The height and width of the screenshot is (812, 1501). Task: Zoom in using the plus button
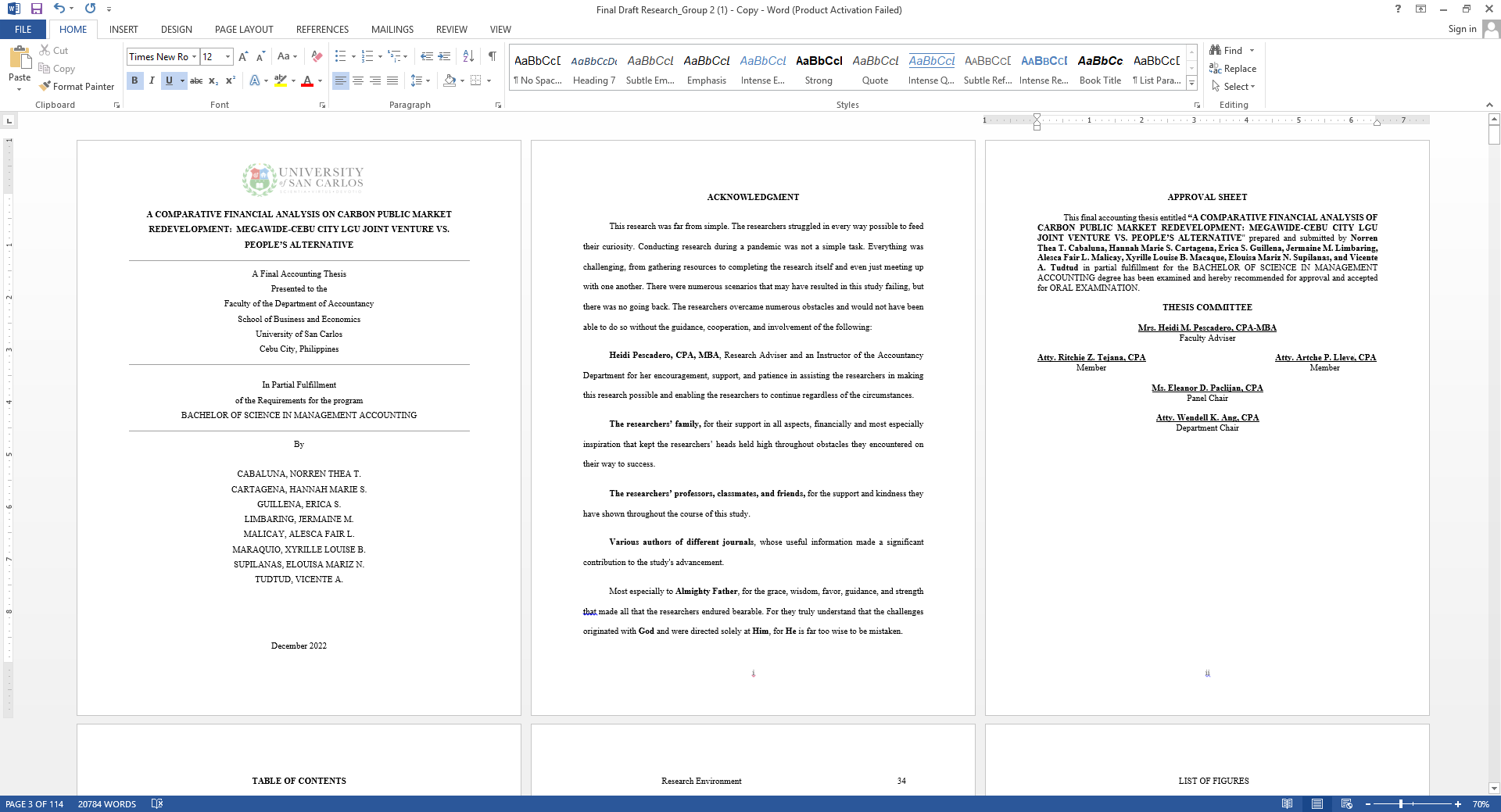[x=1458, y=804]
